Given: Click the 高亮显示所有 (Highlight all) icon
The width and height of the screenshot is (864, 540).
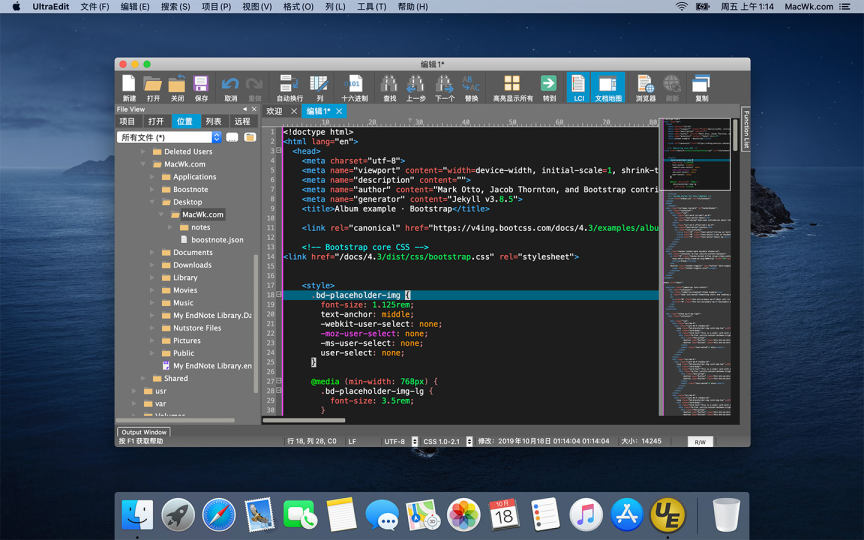Looking at the screenshot, I should (512, 85).
